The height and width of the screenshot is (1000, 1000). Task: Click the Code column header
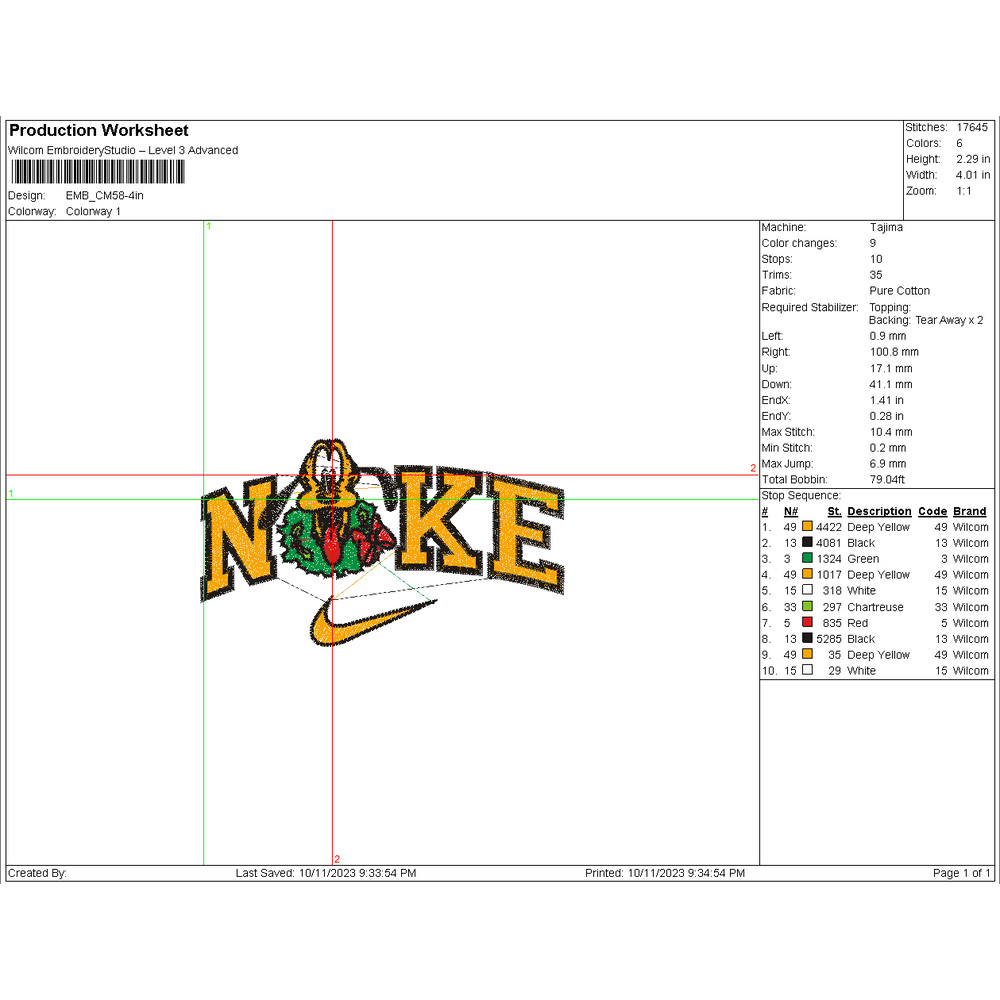(x=932, y=511)
